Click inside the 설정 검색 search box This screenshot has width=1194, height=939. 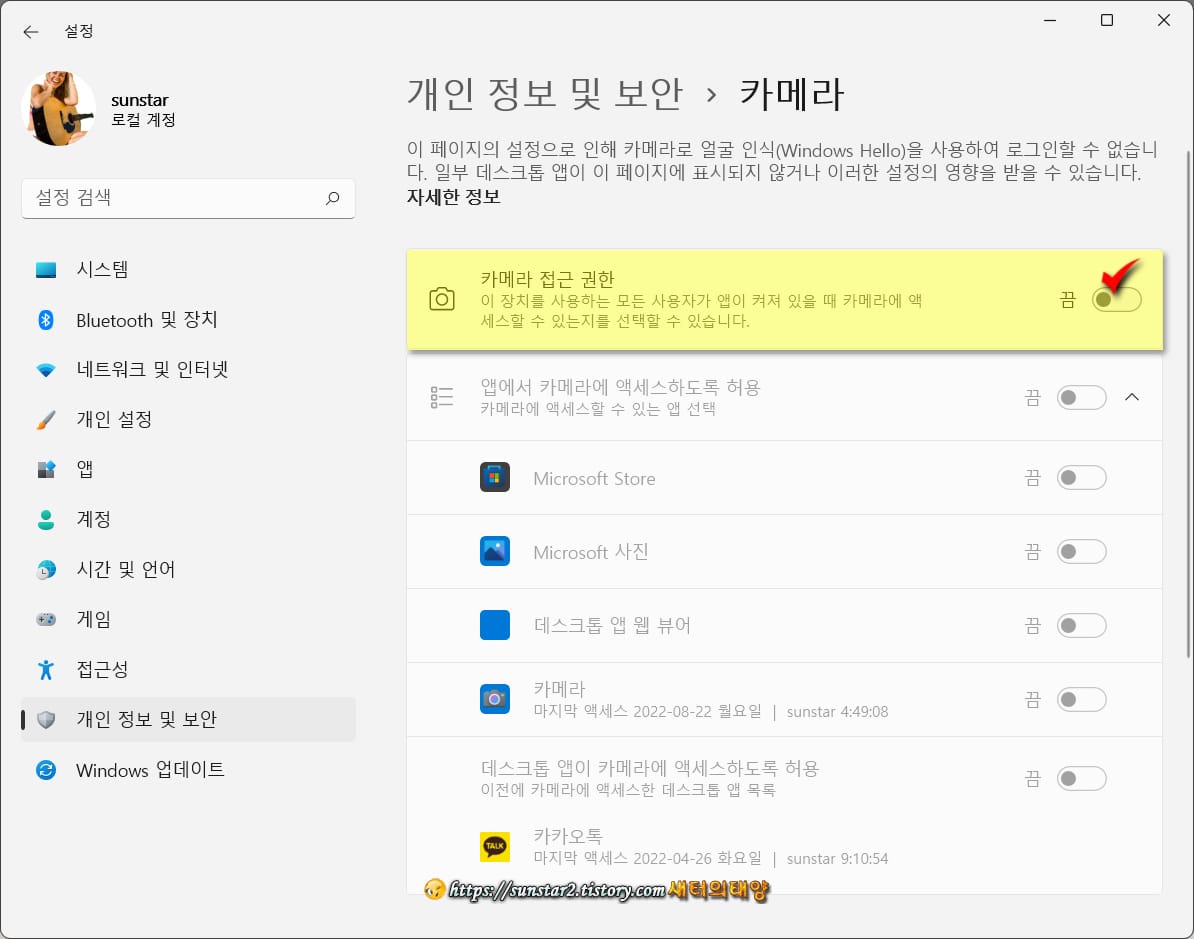[x=188, y=199]
